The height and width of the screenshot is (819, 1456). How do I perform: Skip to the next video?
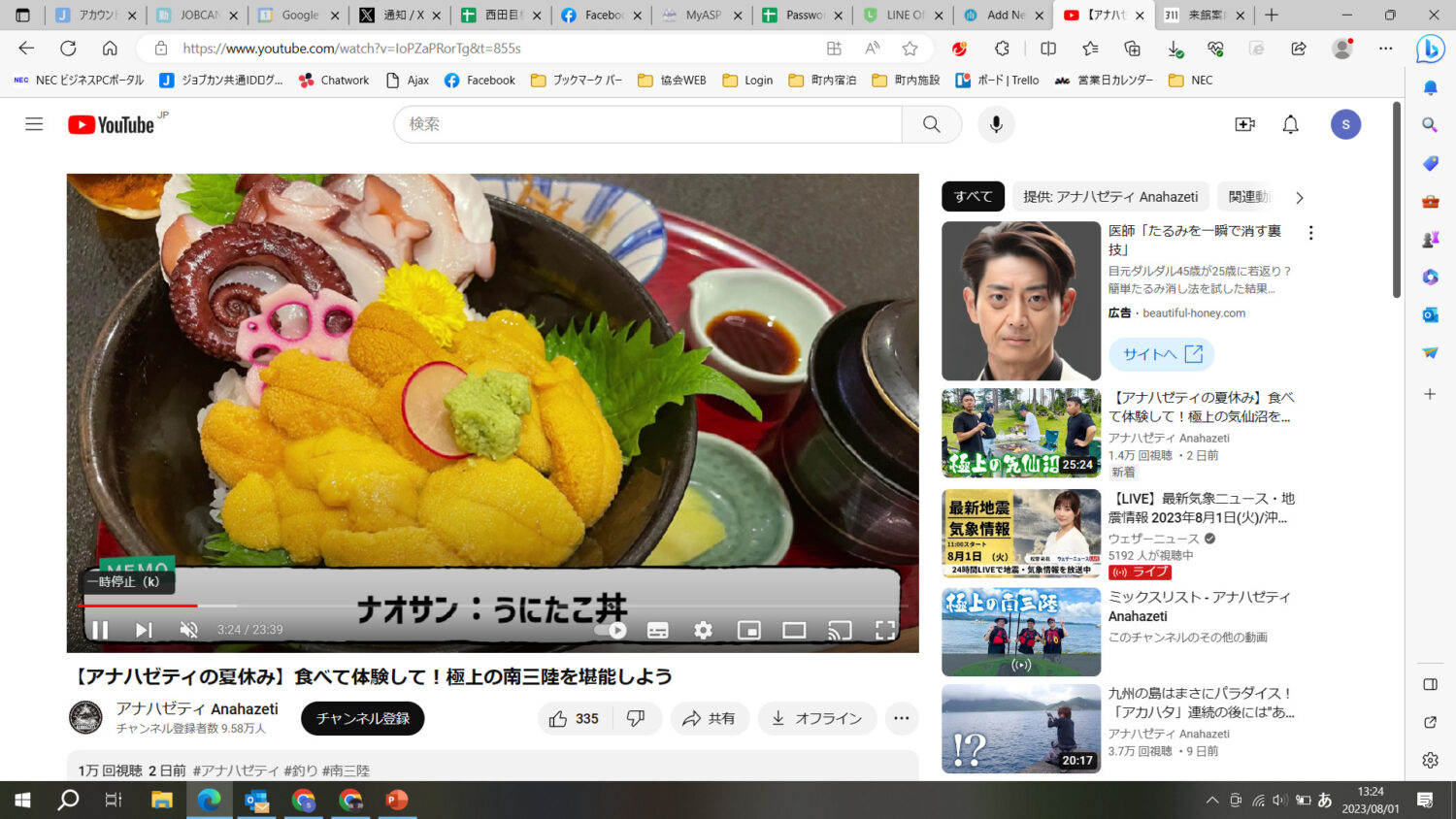click(x=144, y=630)
